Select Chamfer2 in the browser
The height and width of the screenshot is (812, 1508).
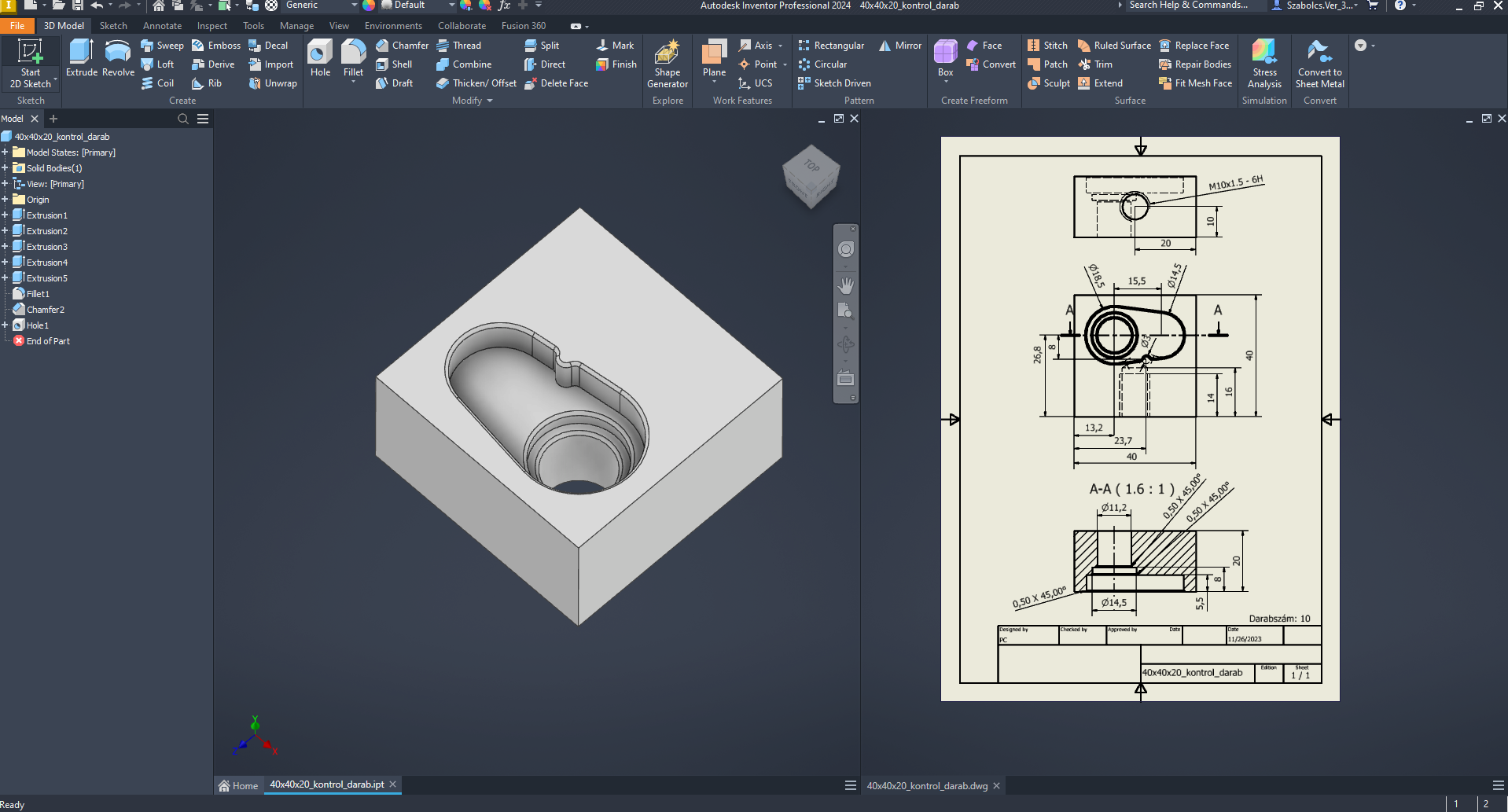[x=46, y=310]
